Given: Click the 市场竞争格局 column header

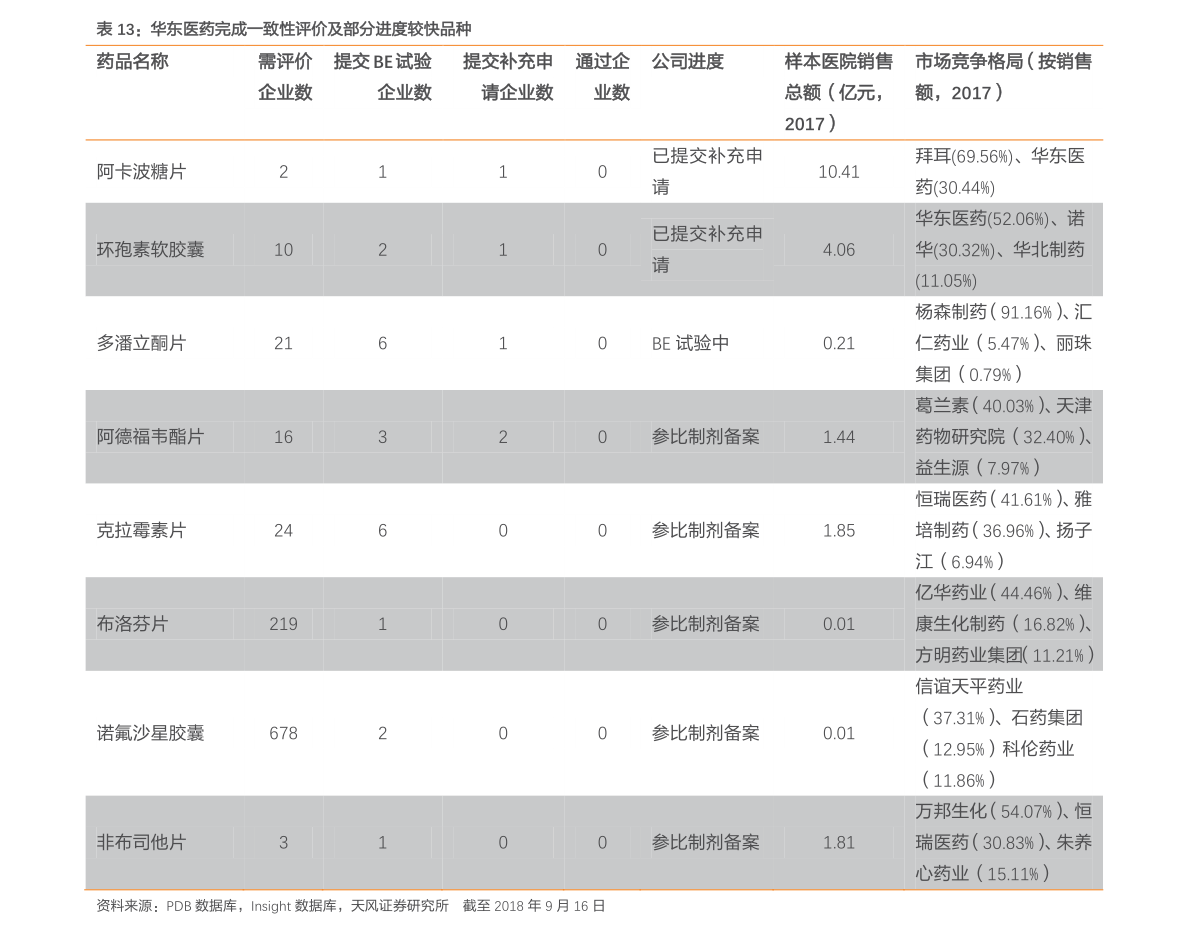Looking at the screenshot, I should [x=1003, y=77].
